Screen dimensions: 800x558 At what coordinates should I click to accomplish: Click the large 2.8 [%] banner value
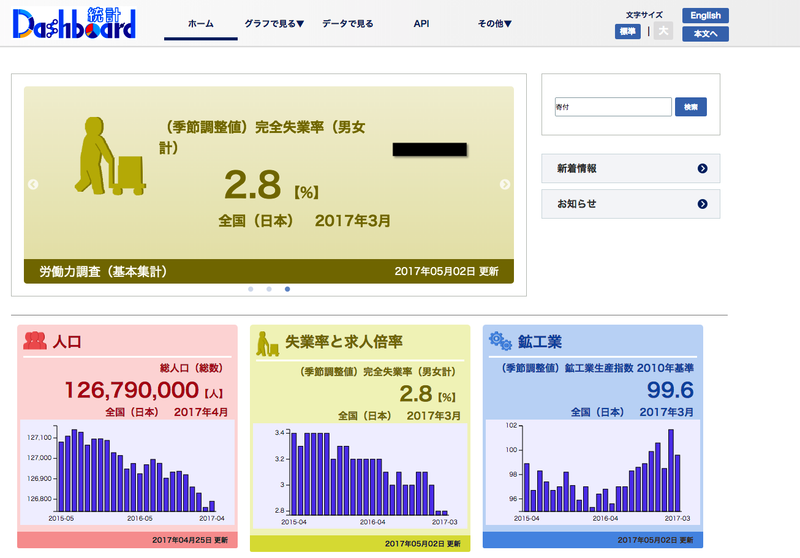271,185
